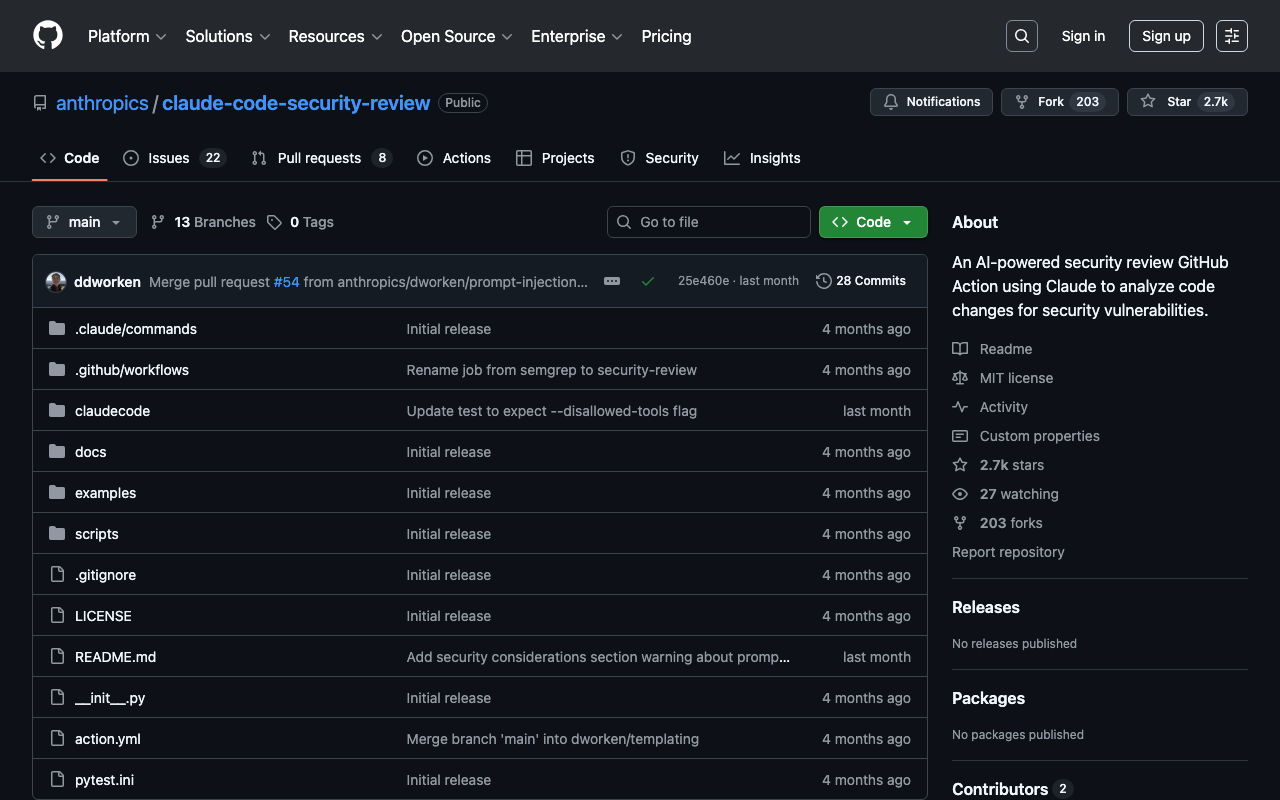Fork the repository
Image resolution: width=1280 pixels, height=800 pixels.
1058,102
